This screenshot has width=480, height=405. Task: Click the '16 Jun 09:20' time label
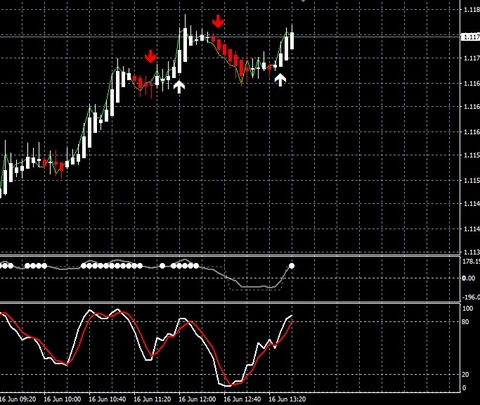(x=18, y=399)
